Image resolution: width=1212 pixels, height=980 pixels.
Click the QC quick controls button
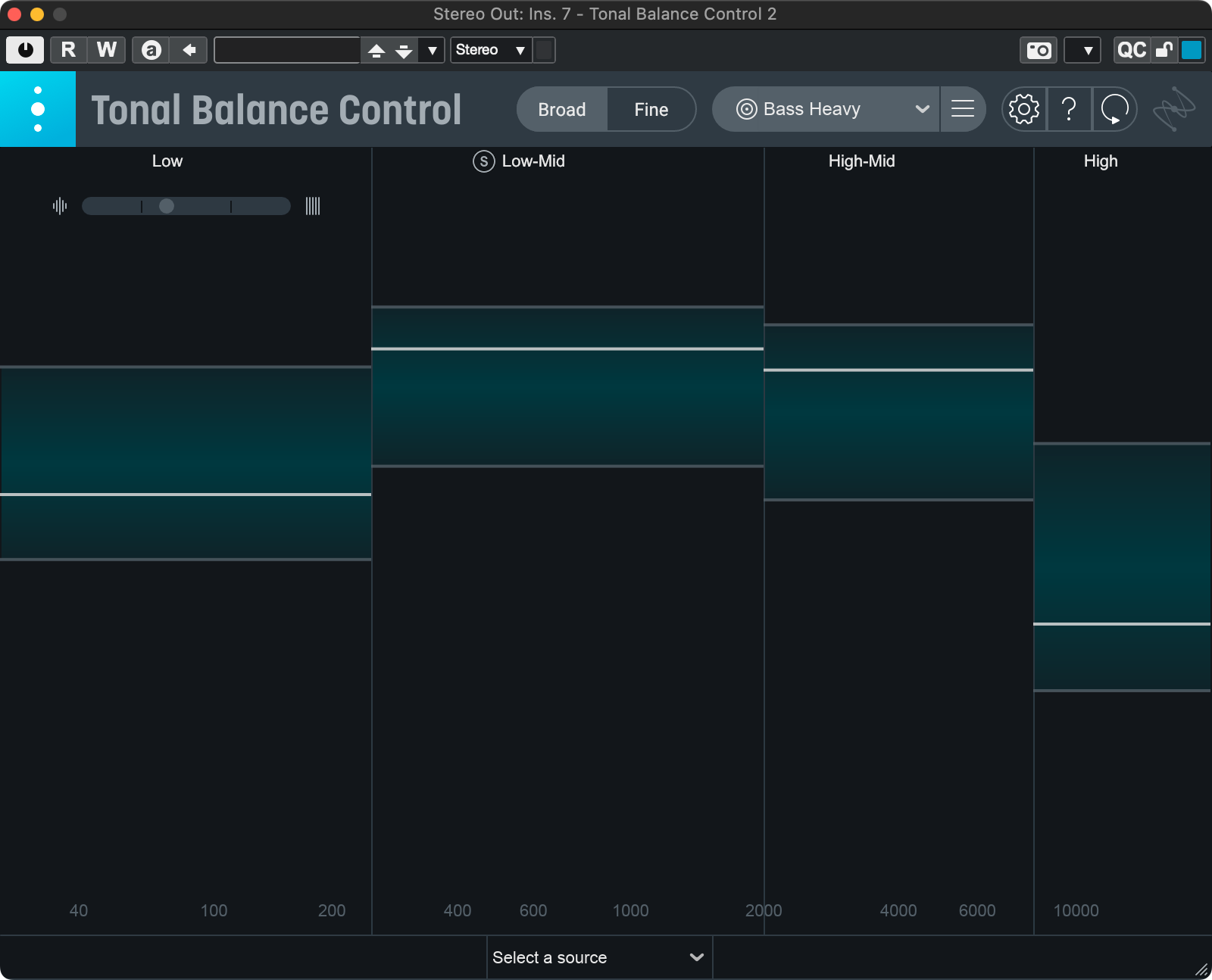[x=1132, y=50]
